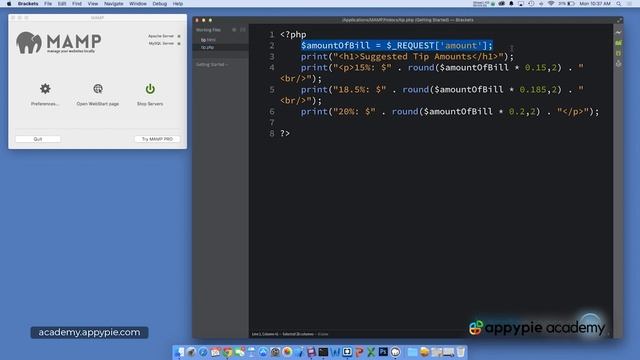Screen dimensions: 640x360
Task: Select tip.php in Working Files
Action: [x=220, y=47]
